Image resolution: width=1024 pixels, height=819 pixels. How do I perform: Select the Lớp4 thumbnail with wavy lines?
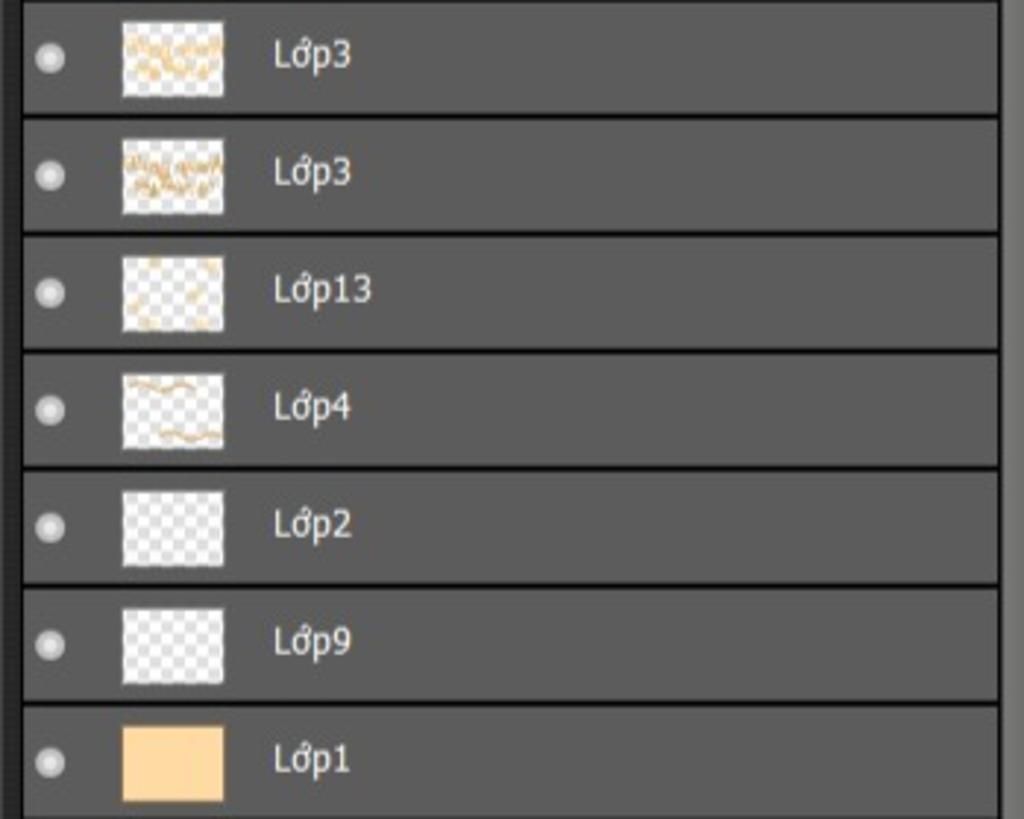173,411
